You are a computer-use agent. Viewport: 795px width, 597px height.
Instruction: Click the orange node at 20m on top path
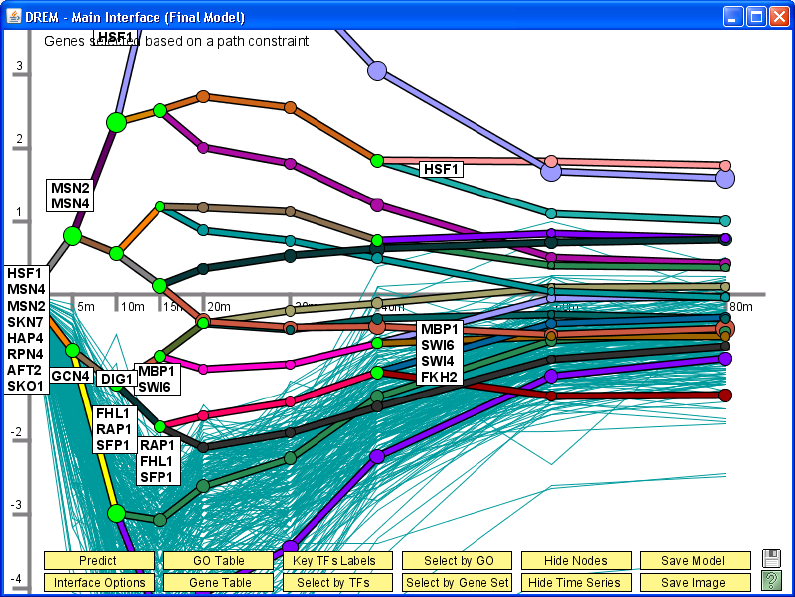(203, 96)
